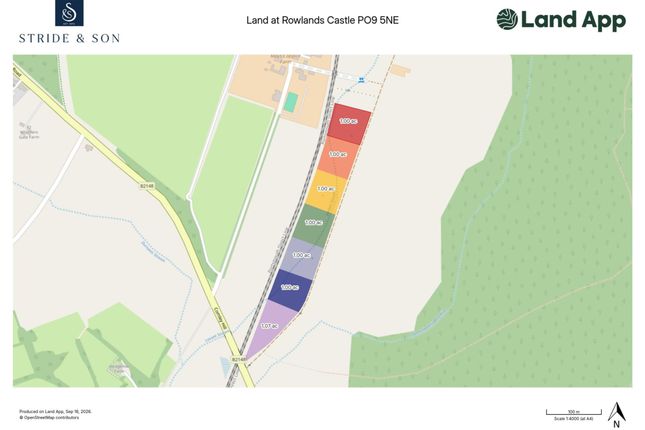Select the orange 1.00 ac plot
Viewport: 645px width, 430px height.
click(338, 158)
